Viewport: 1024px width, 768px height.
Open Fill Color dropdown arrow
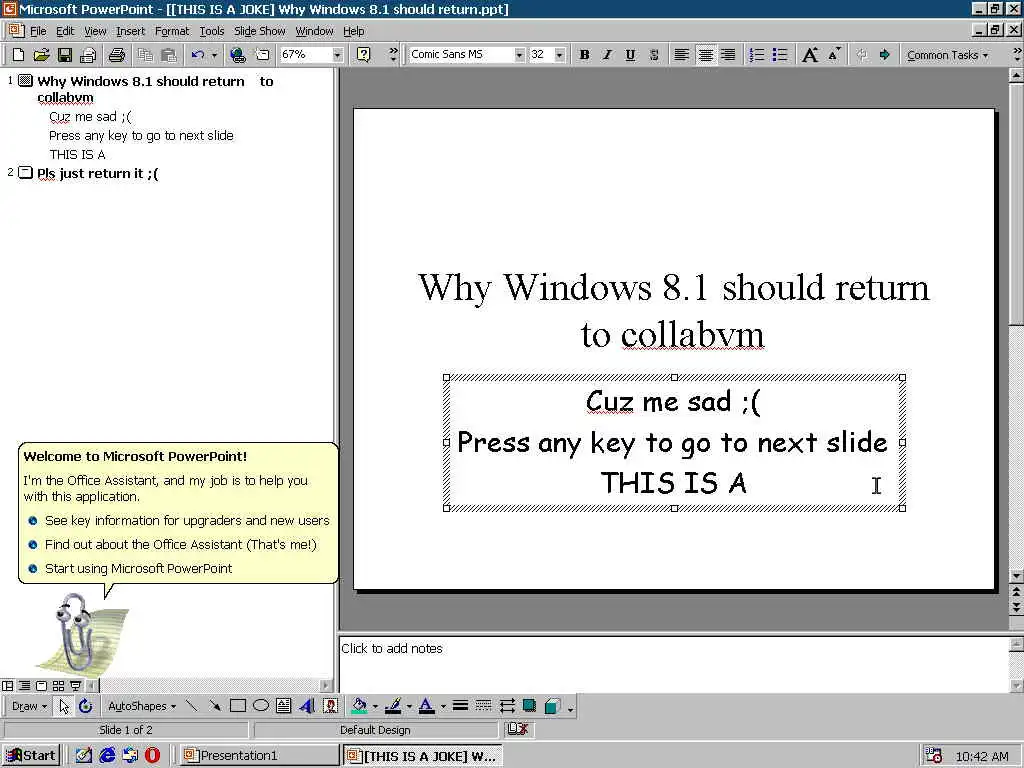(x=375, y=706)
